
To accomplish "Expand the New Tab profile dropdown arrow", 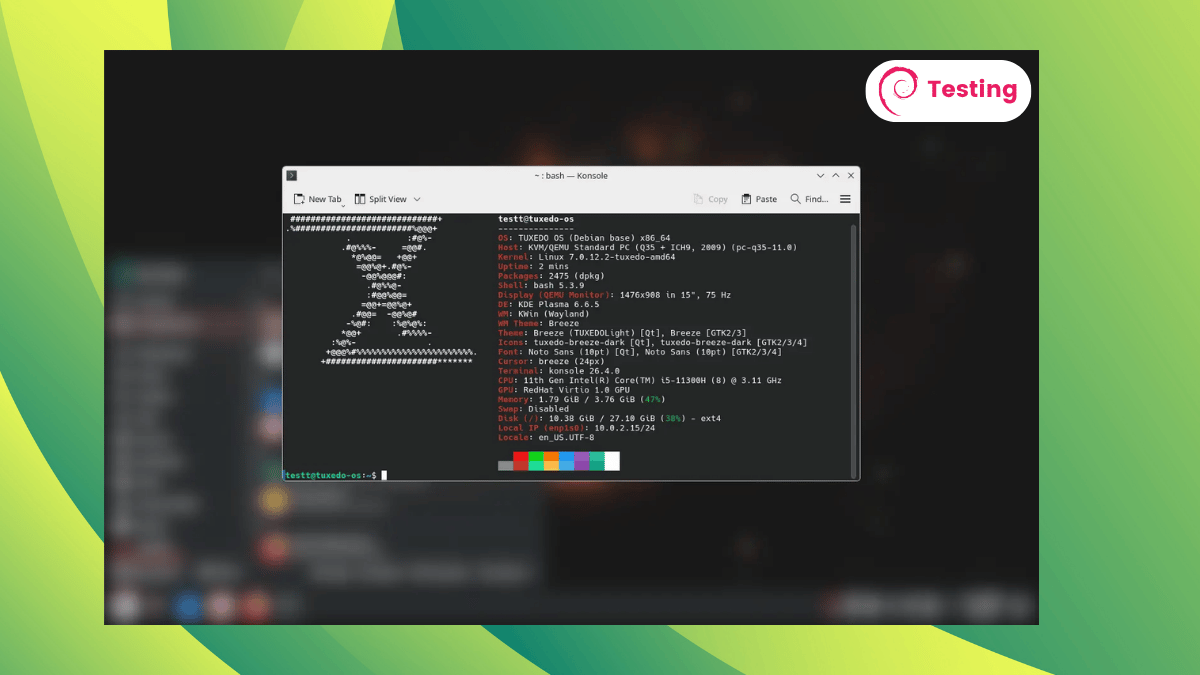I will coord(343,204).
